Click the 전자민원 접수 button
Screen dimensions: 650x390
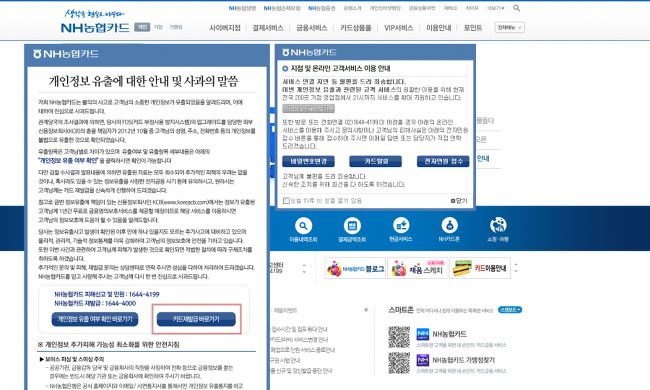[443, 161]
